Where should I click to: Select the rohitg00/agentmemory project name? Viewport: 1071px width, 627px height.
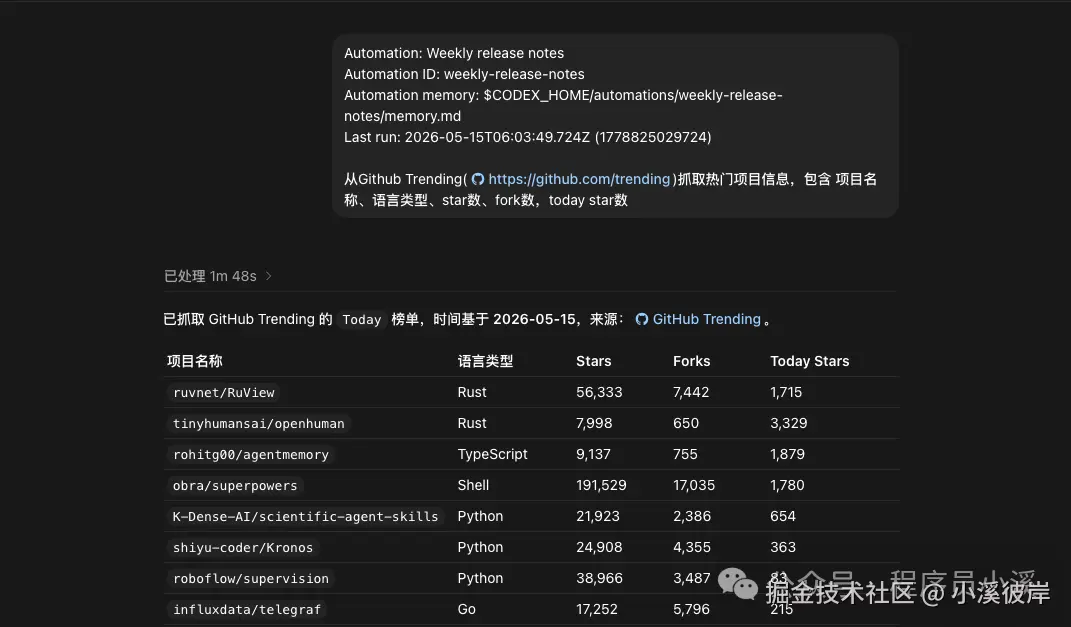[x=251, y=455]
